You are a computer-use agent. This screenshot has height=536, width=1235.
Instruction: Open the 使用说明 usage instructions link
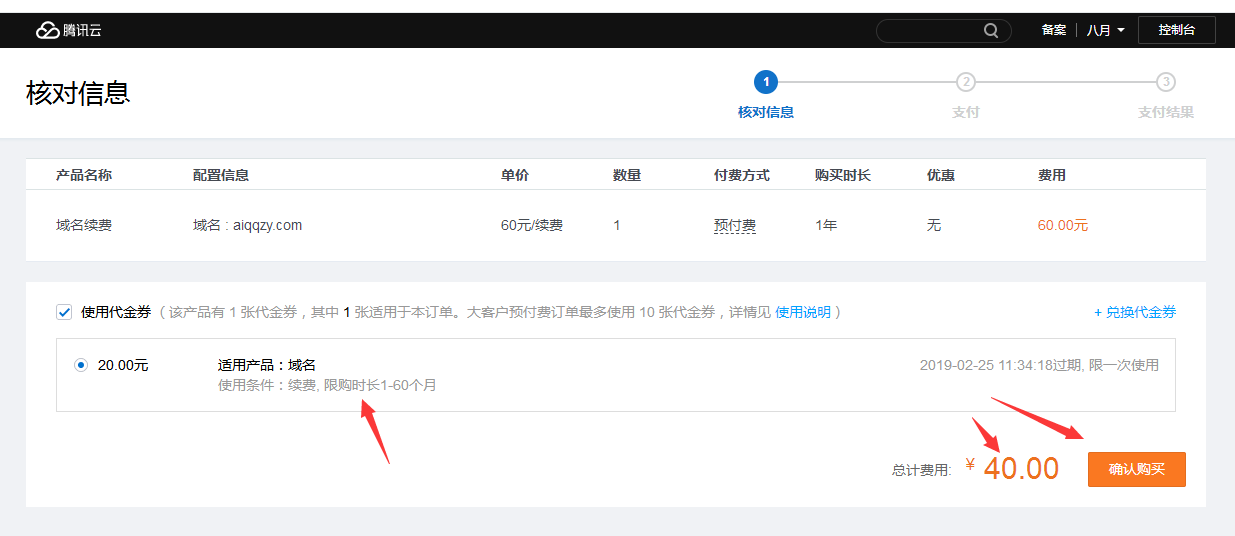click(802, 312)
